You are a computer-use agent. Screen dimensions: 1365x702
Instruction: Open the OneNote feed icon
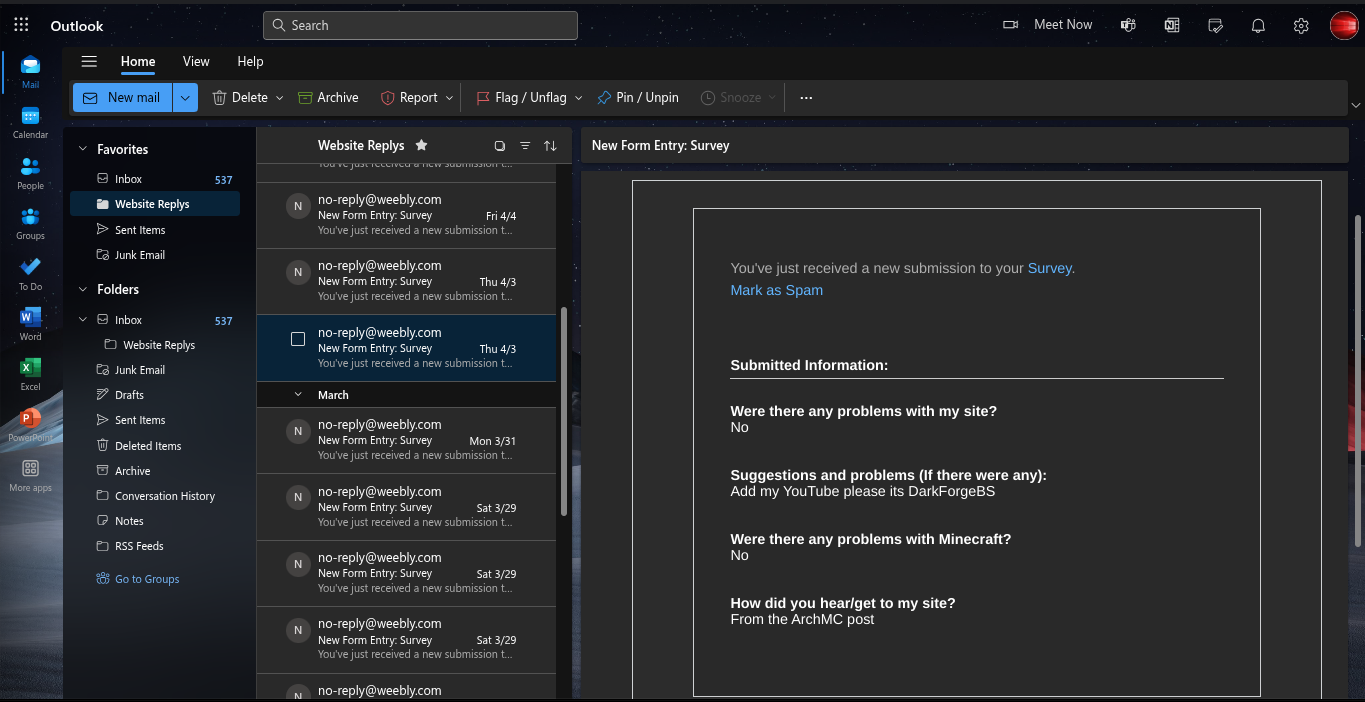(1171, 25)
